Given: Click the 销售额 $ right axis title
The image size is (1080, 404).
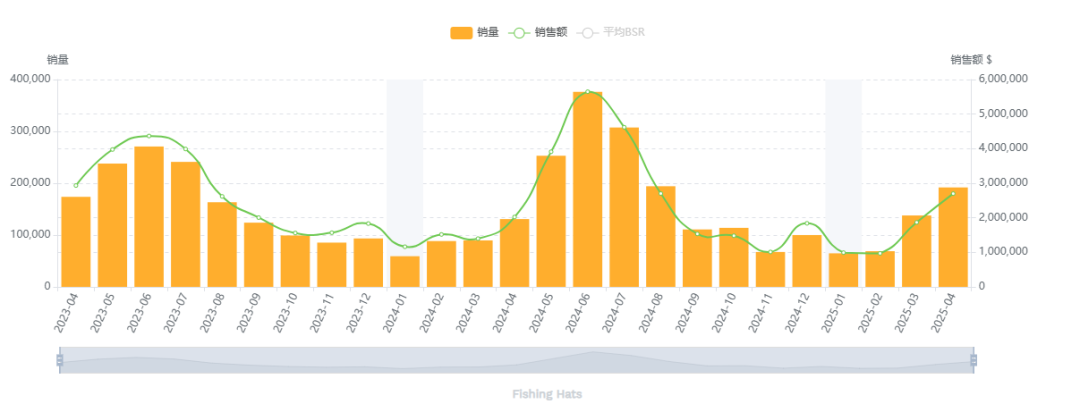Looking at the screenshot, I should pyautogui.click(x=971, y=60).
